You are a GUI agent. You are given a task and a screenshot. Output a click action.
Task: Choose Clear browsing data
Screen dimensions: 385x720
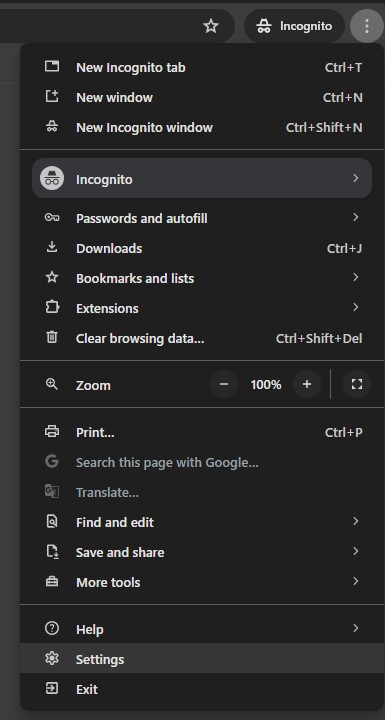(202, 339)
